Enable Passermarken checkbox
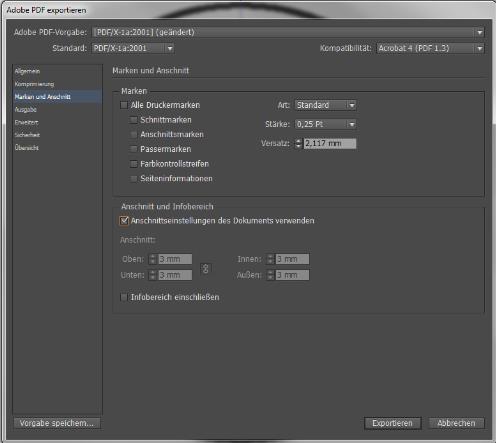The image size is (496, 443). click(133, 149)
